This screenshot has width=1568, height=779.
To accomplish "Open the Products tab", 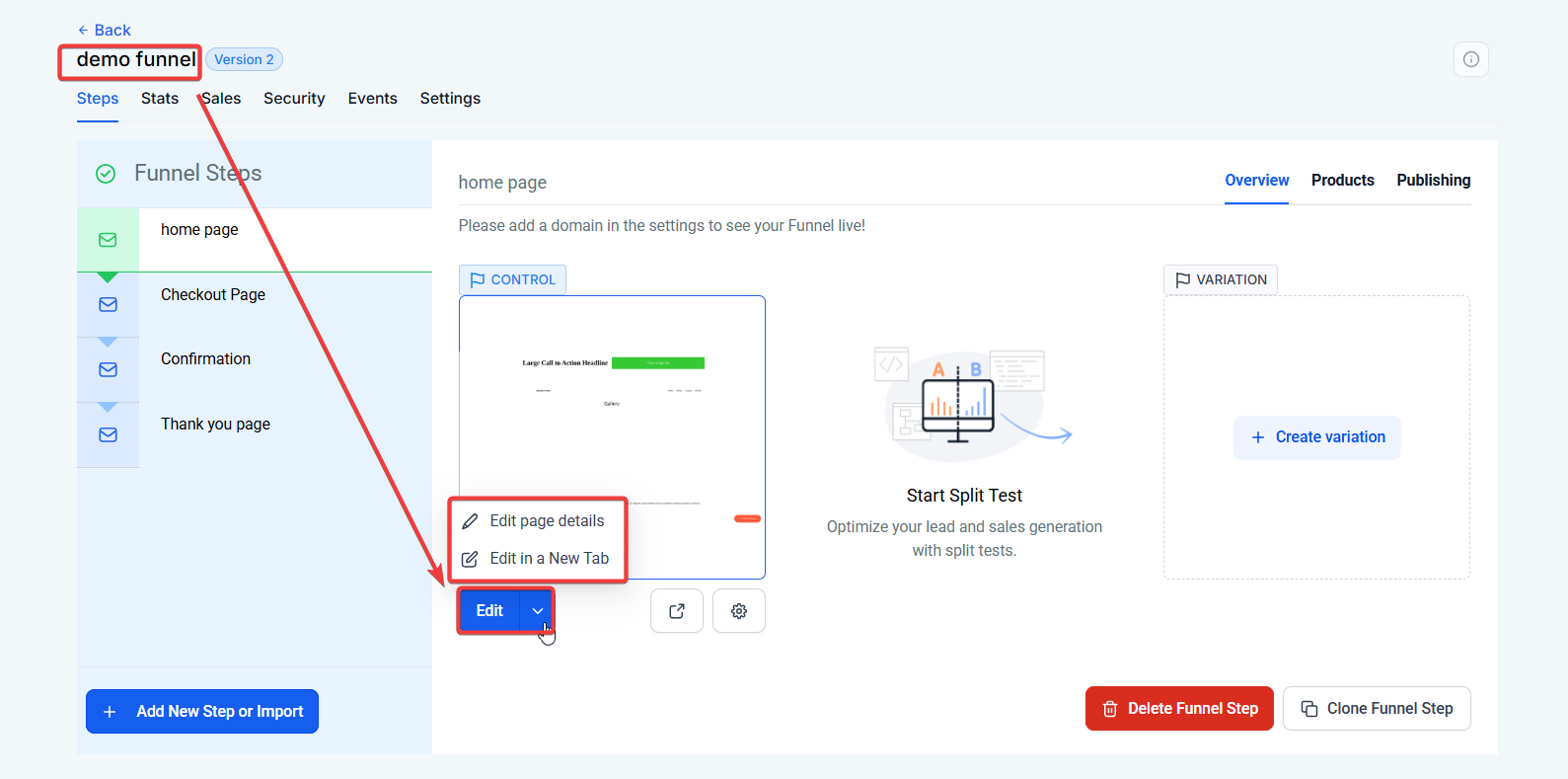I will 1342,181.
